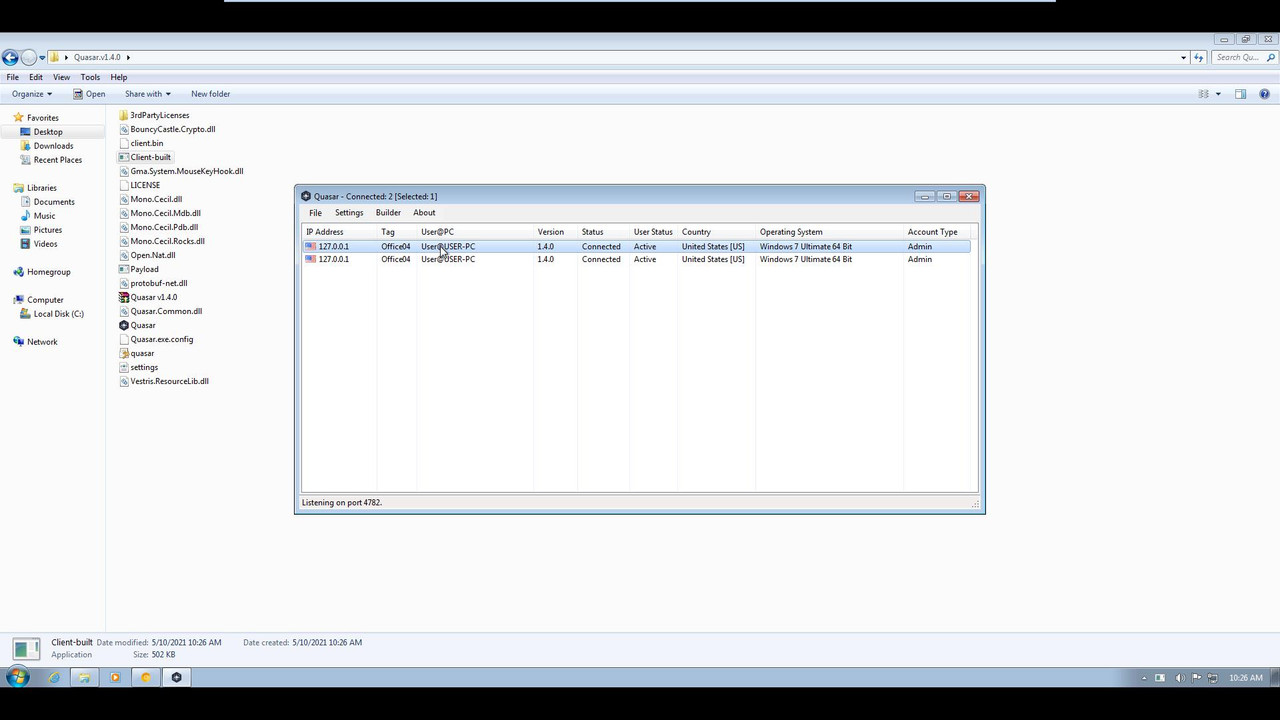This screenshot has width=1280, height=720.
Task: Select the Open.Nat.dll file
Action: 147,255
